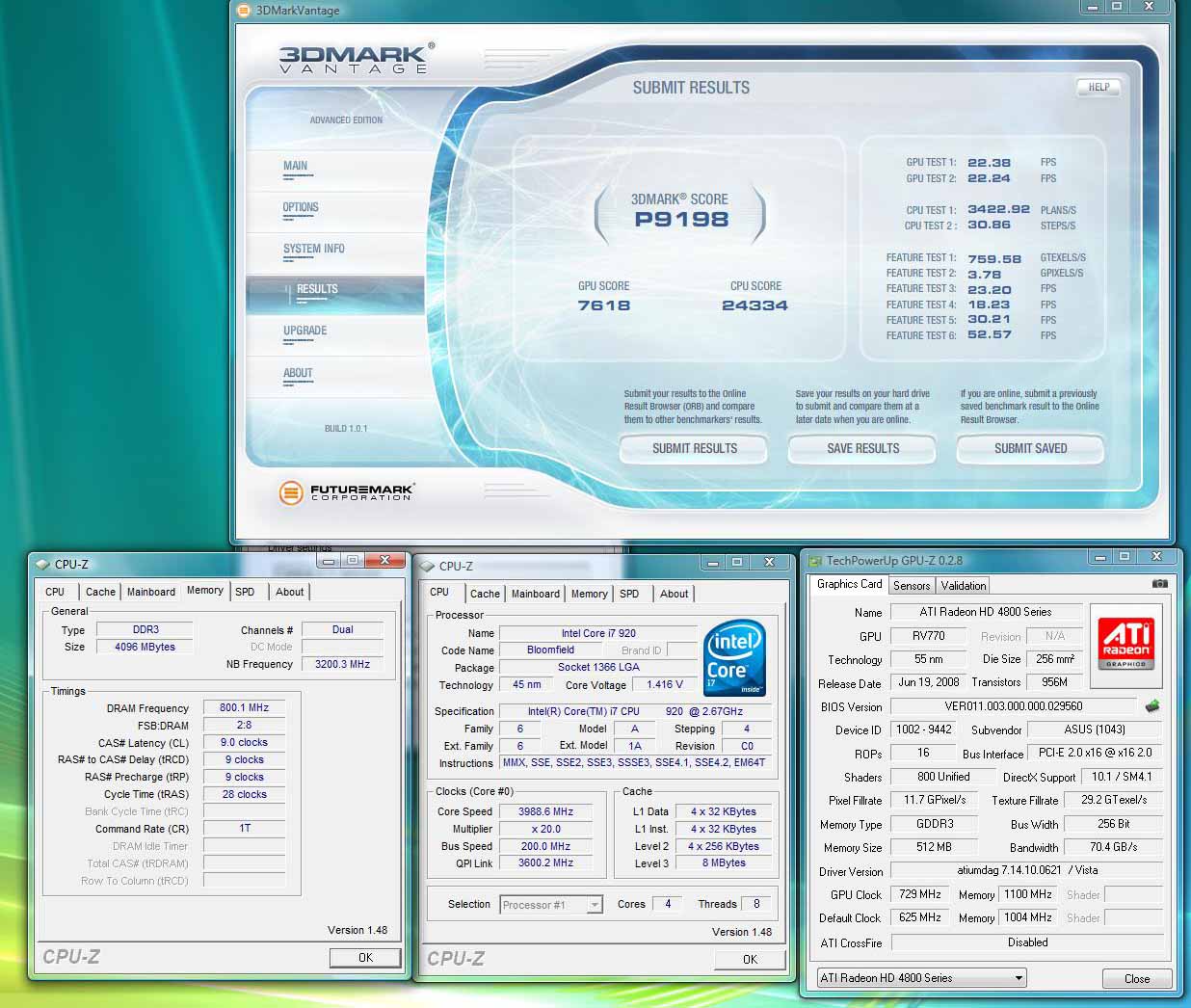Click the CPU Test 1 value 3422.92
This screenshot has width=1191, height=1008.
[x=998, y=209]
